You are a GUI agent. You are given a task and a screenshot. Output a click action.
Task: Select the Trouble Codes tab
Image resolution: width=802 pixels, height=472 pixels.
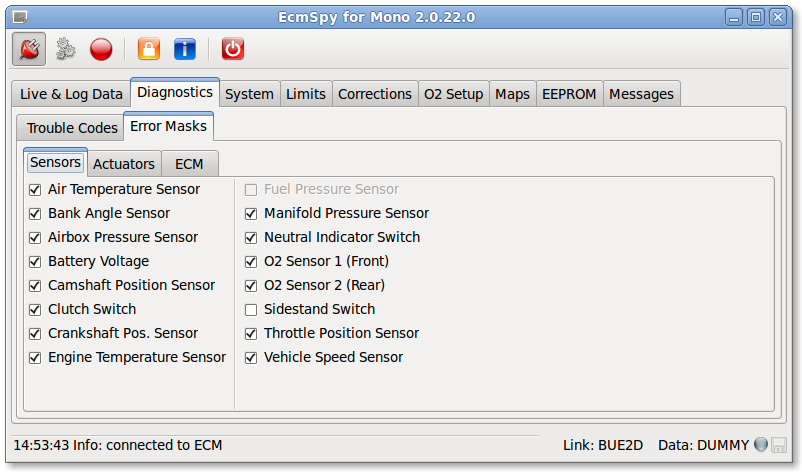tap(72, 128)
